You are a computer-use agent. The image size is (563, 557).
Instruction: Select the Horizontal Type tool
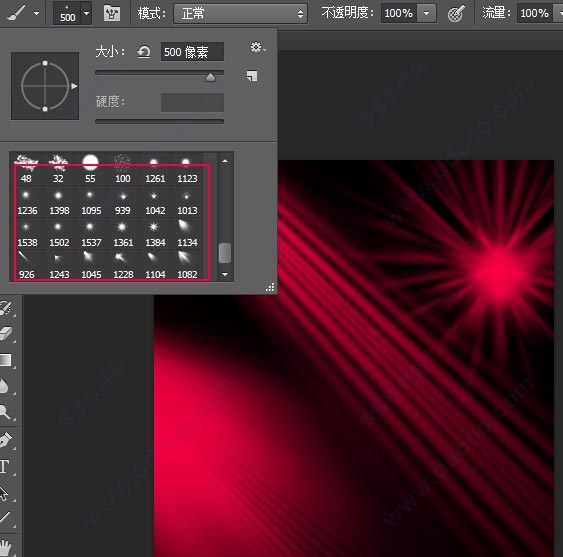[4, 466]
